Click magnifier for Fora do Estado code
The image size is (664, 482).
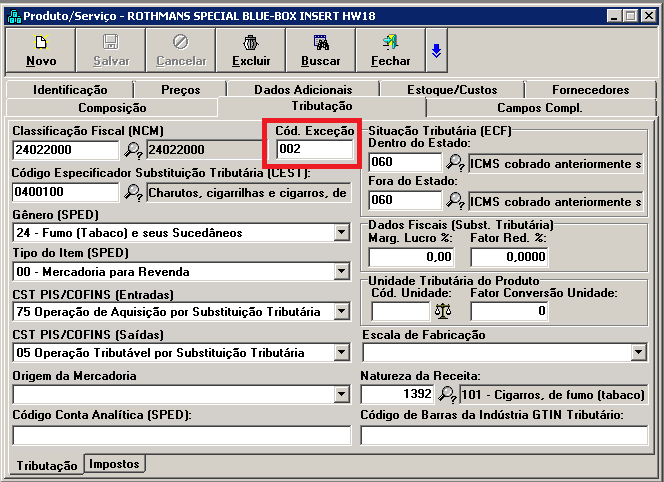pos(454,202)
